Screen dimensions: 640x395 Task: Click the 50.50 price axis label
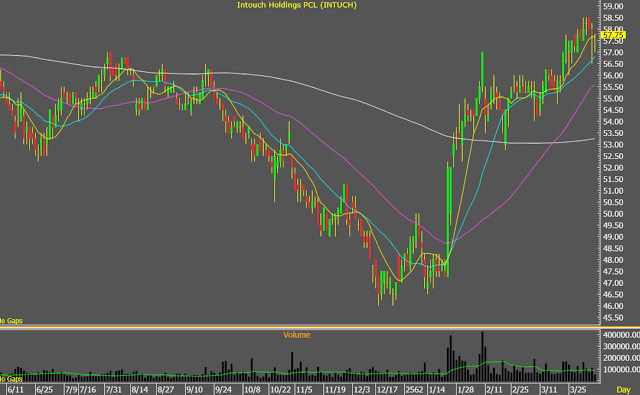click(x=613, y=202)
